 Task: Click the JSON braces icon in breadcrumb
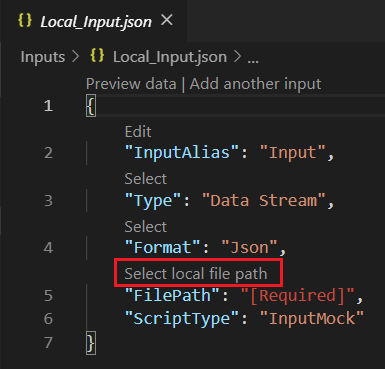coord(97,56)
